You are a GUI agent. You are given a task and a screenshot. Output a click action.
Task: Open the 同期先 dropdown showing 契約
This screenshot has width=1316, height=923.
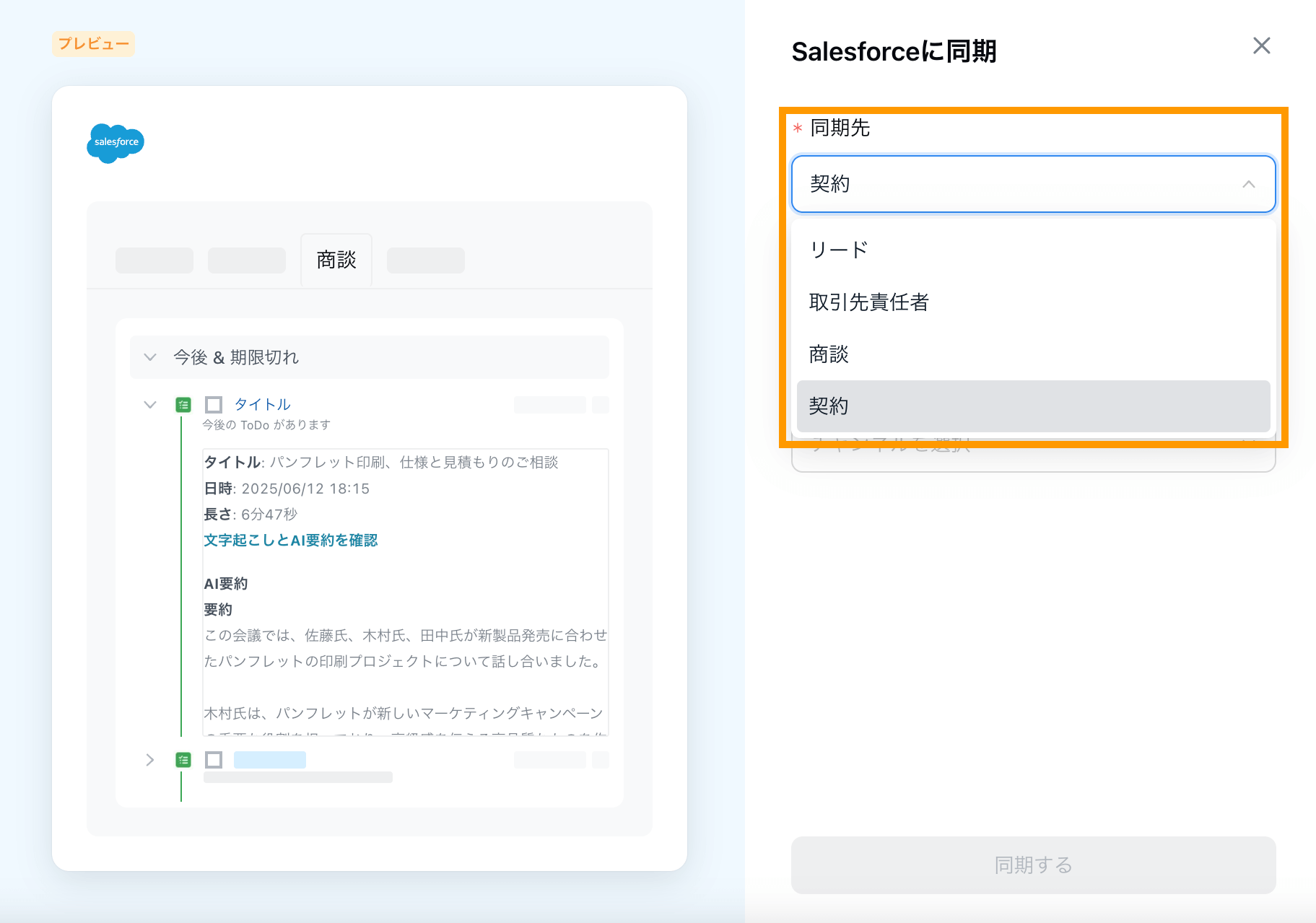click(x=1033, y=184)
